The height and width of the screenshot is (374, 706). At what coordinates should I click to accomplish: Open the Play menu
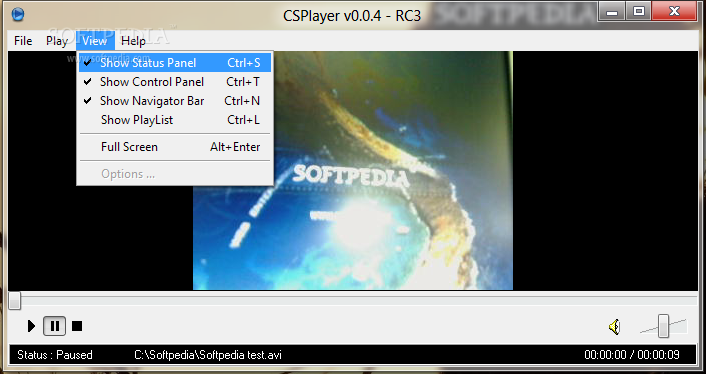[57, 41]
